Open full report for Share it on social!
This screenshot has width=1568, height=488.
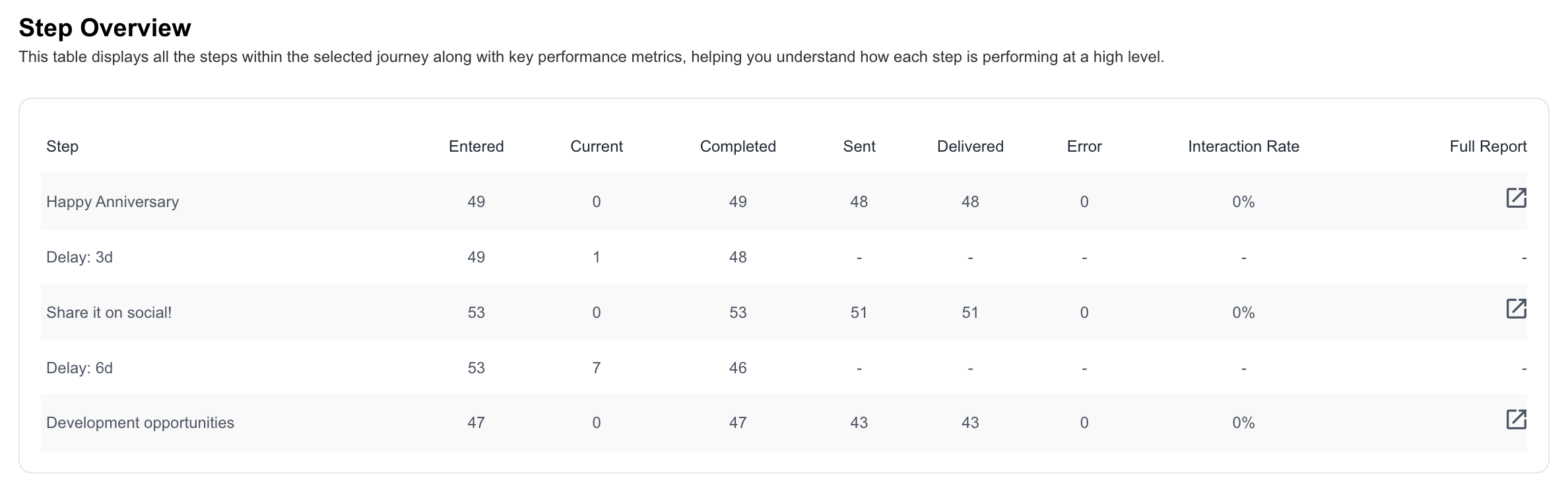coord(1516,309)
